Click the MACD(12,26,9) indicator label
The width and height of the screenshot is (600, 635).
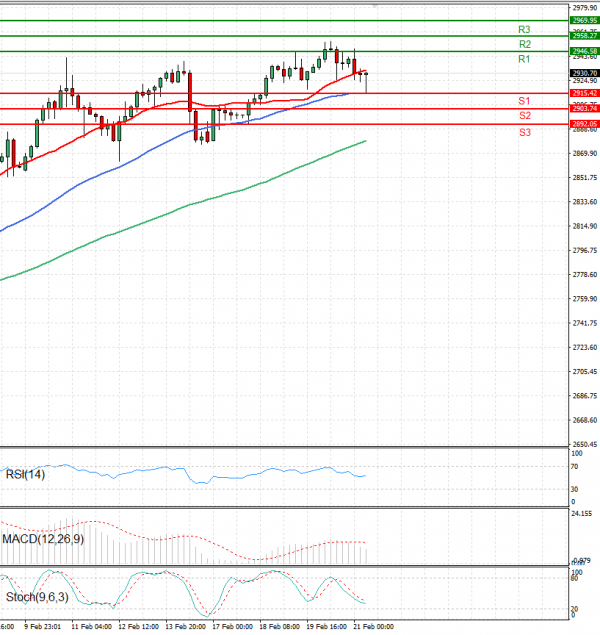tap(43, 539)
